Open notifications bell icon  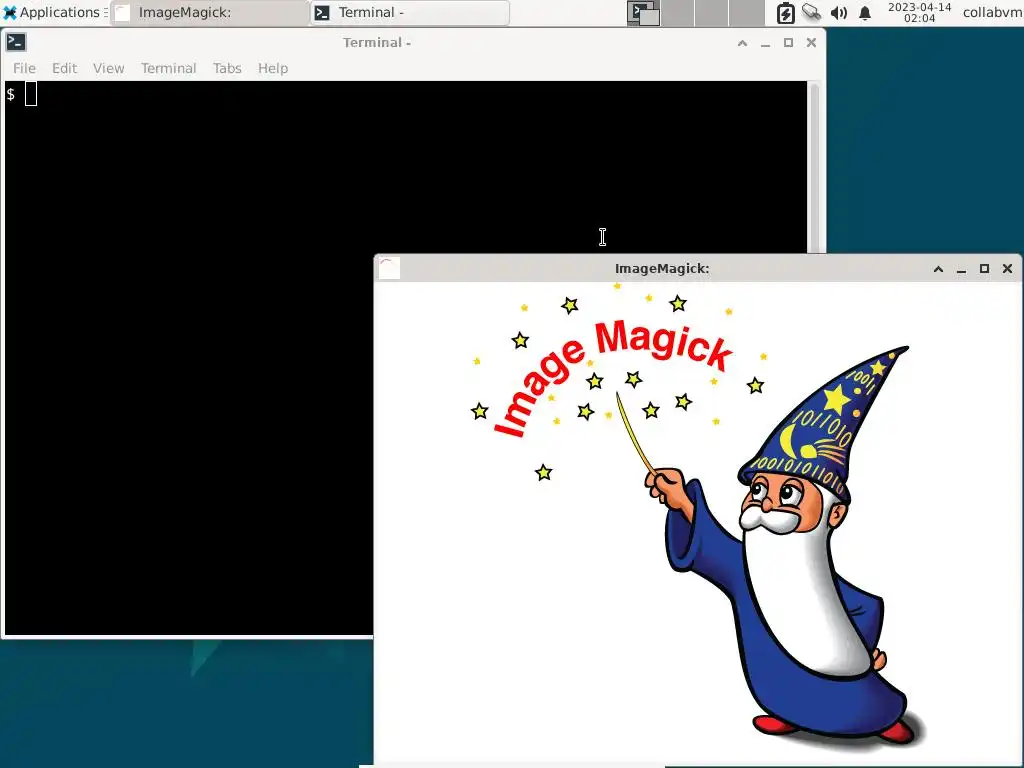coord(865,13)
